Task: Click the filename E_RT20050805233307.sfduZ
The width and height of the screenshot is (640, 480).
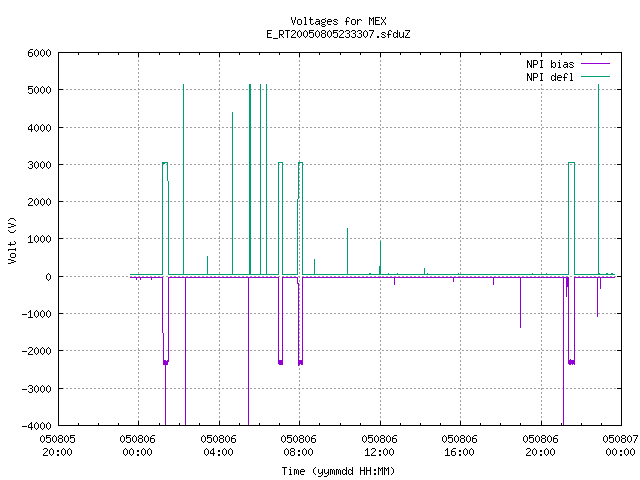Action: pyautogui.click(x=338, y=34)
